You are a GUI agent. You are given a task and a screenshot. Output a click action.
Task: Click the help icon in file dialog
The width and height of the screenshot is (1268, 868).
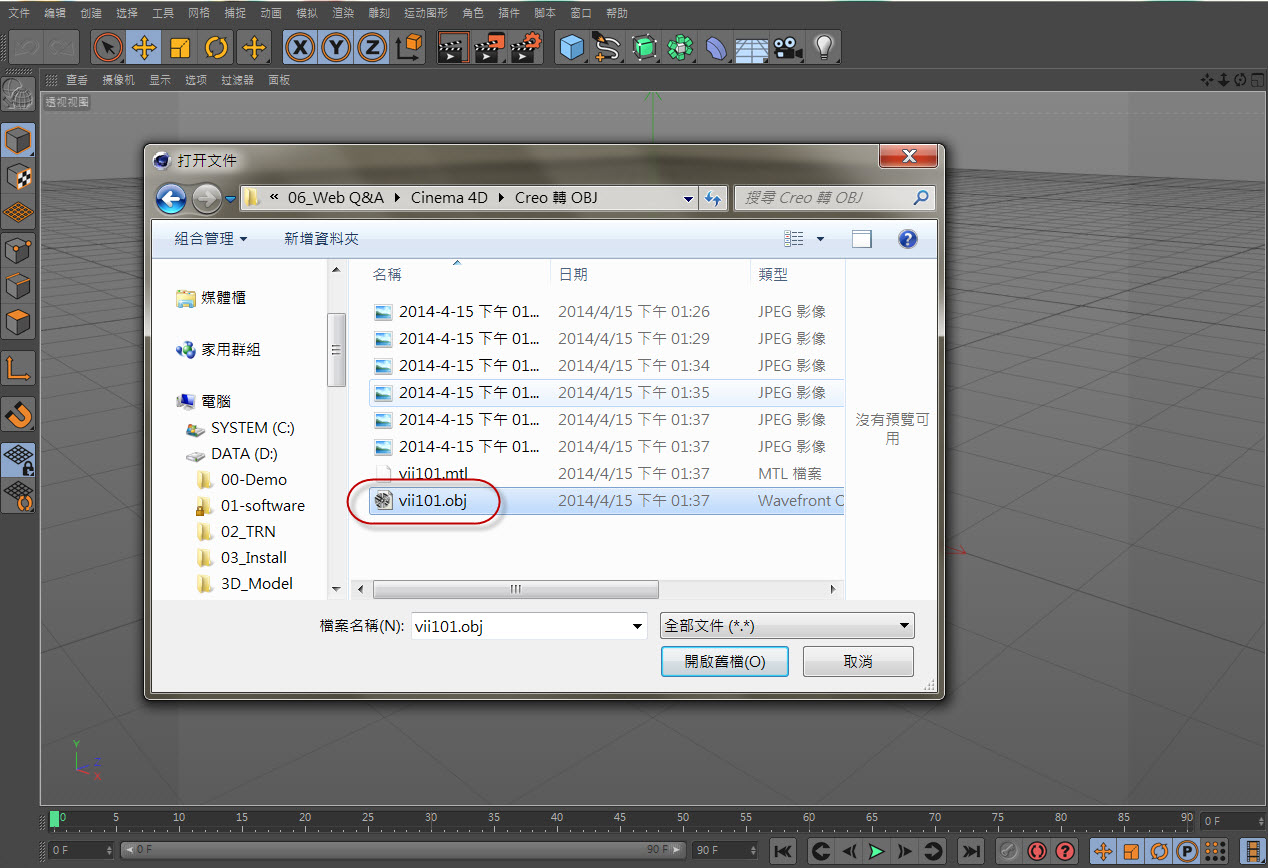(908, 239)
